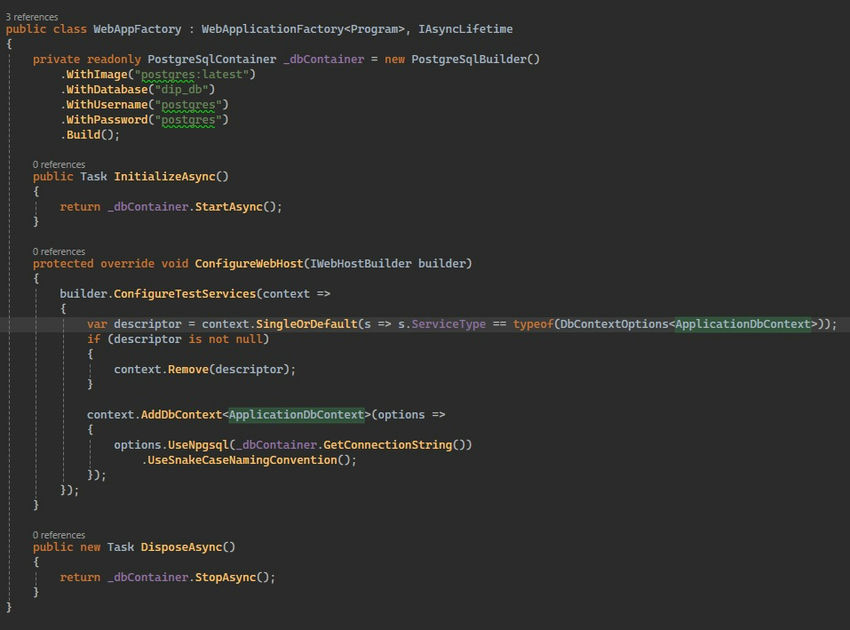This screenshot has width=850, height=630.
Task: Click the ServiceType property
Action: pyautogui.click(x=448, y=324)
